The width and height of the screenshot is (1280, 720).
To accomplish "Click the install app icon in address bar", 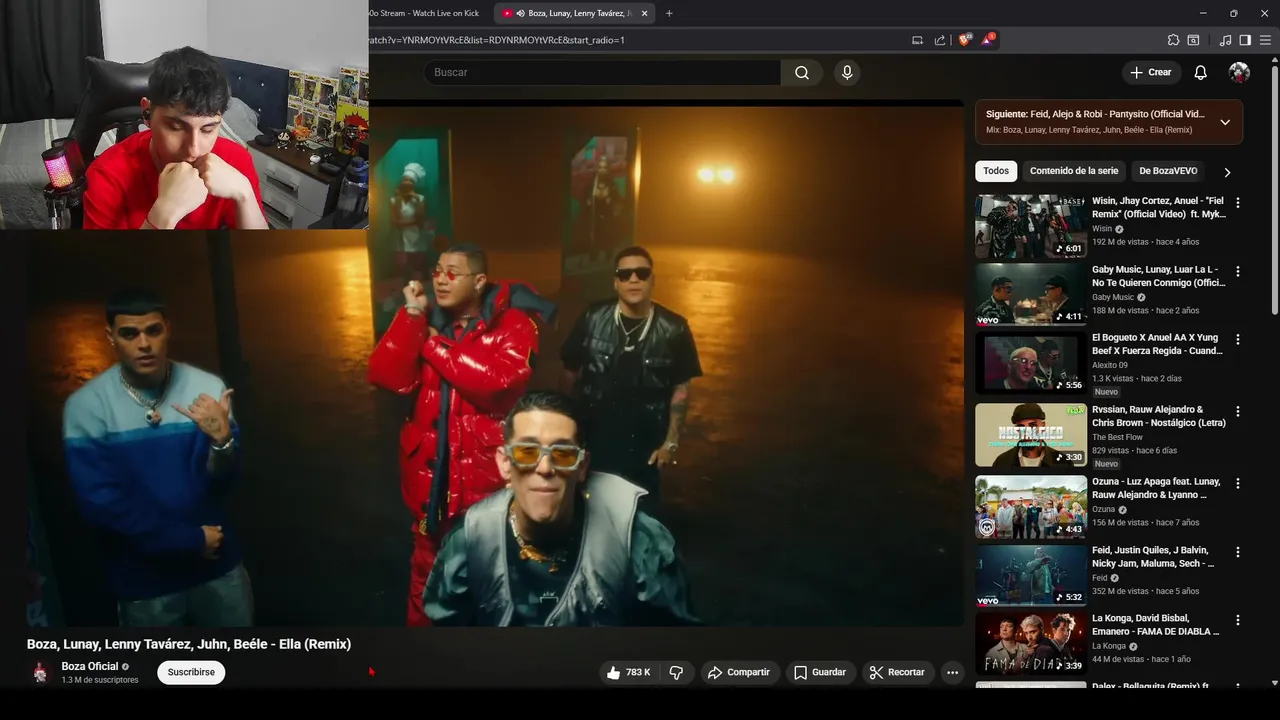I will pos(917,40).
